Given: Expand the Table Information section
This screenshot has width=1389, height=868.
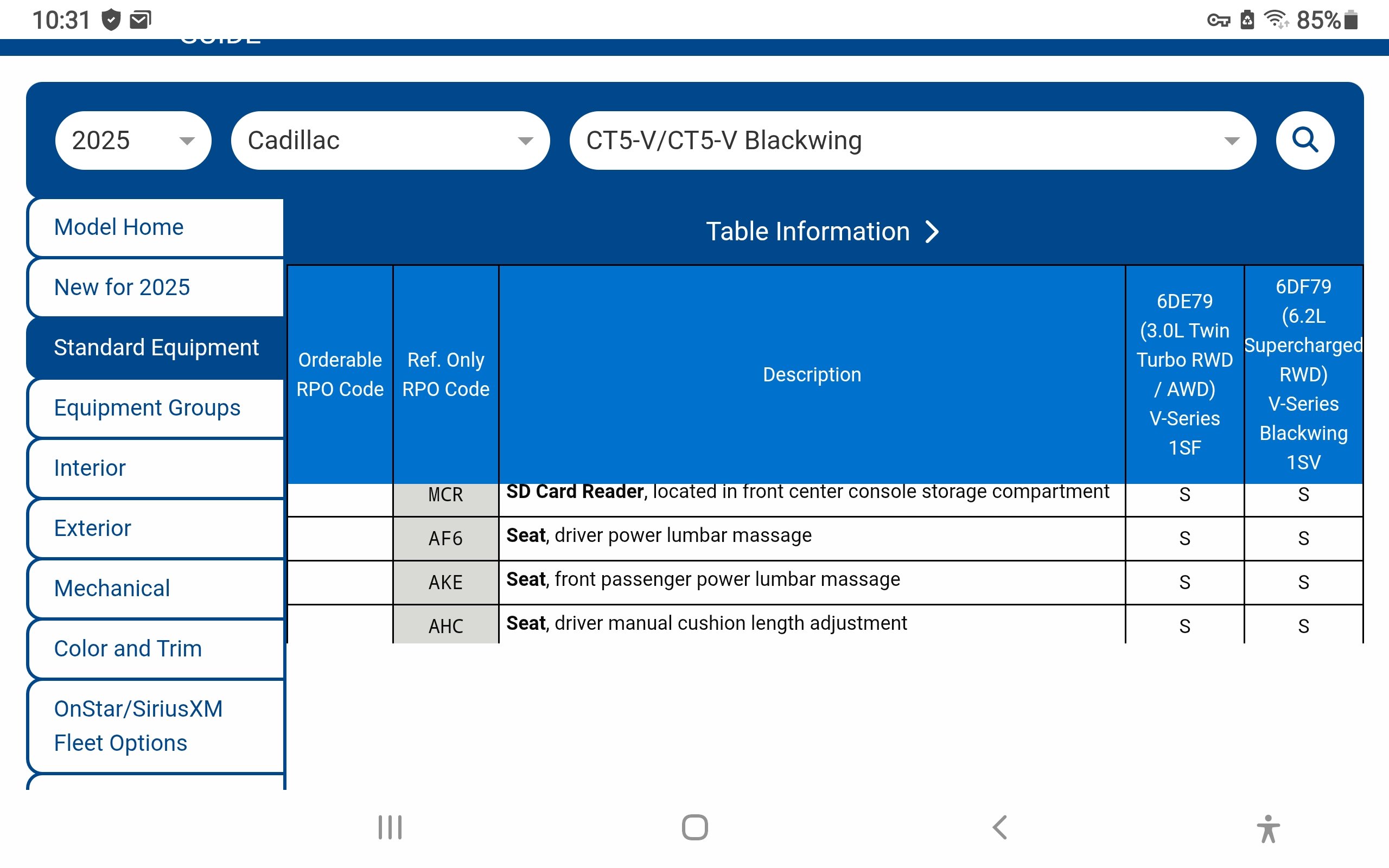Looking at the screenshot, I should point(822,231).
